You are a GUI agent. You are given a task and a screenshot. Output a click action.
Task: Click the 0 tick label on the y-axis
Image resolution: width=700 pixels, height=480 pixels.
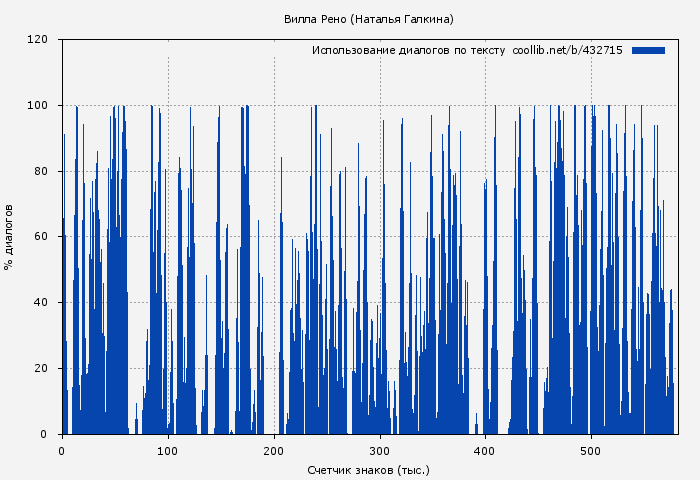(x=44, y=434)
